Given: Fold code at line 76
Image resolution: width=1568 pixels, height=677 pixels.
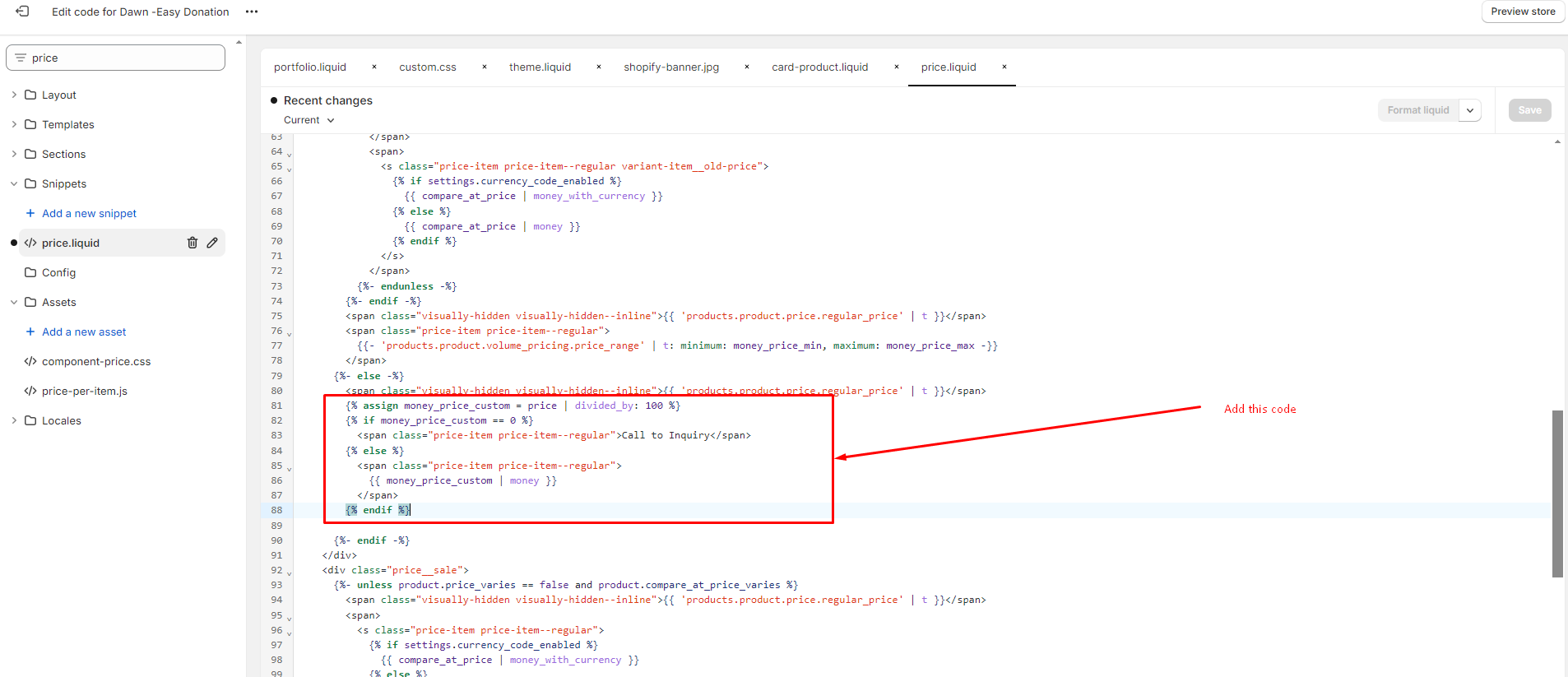Looking at the screenshot, I should click(289, 333).
